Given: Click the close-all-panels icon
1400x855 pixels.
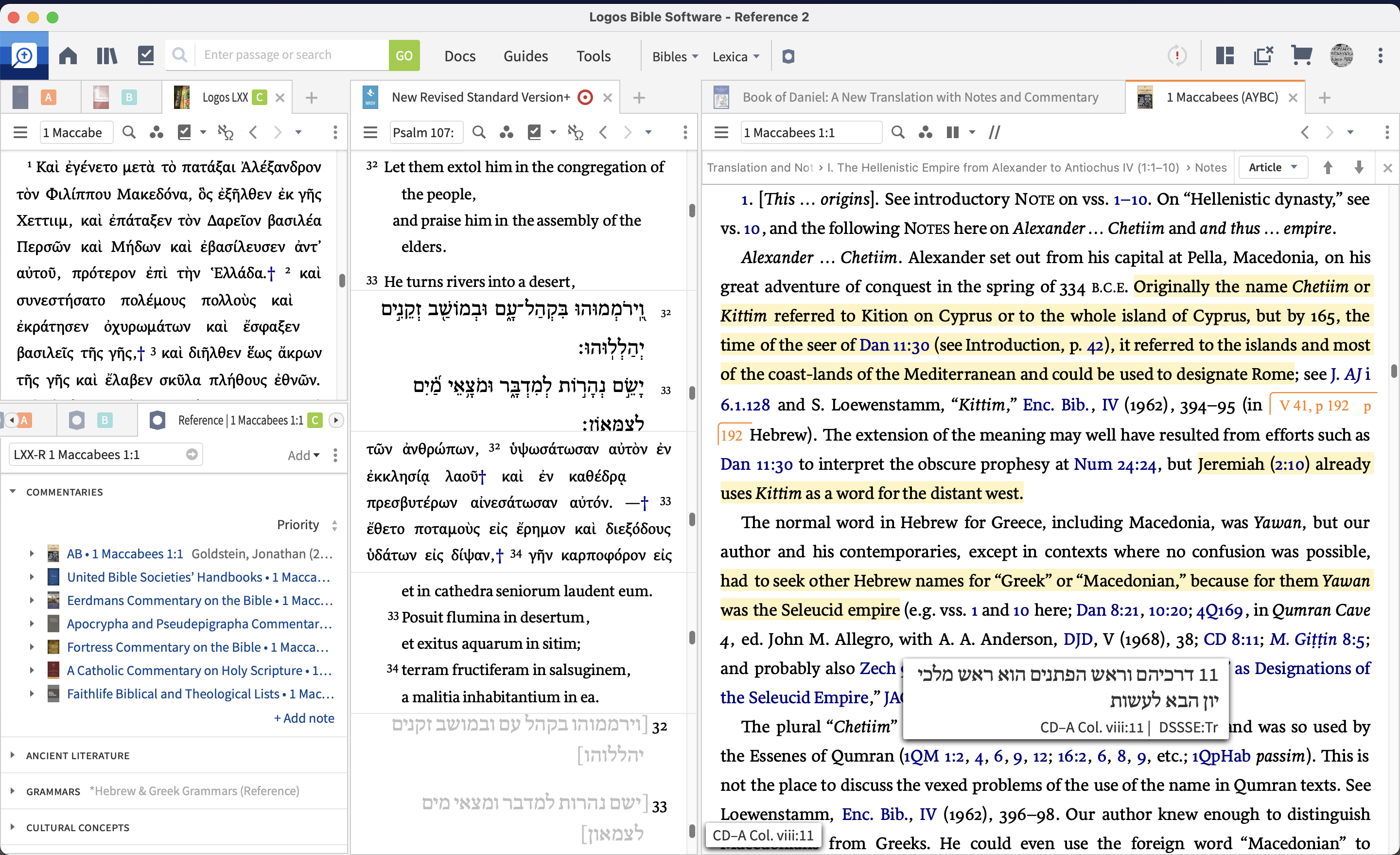Looking at the screenshot, I should (1263, 56).
